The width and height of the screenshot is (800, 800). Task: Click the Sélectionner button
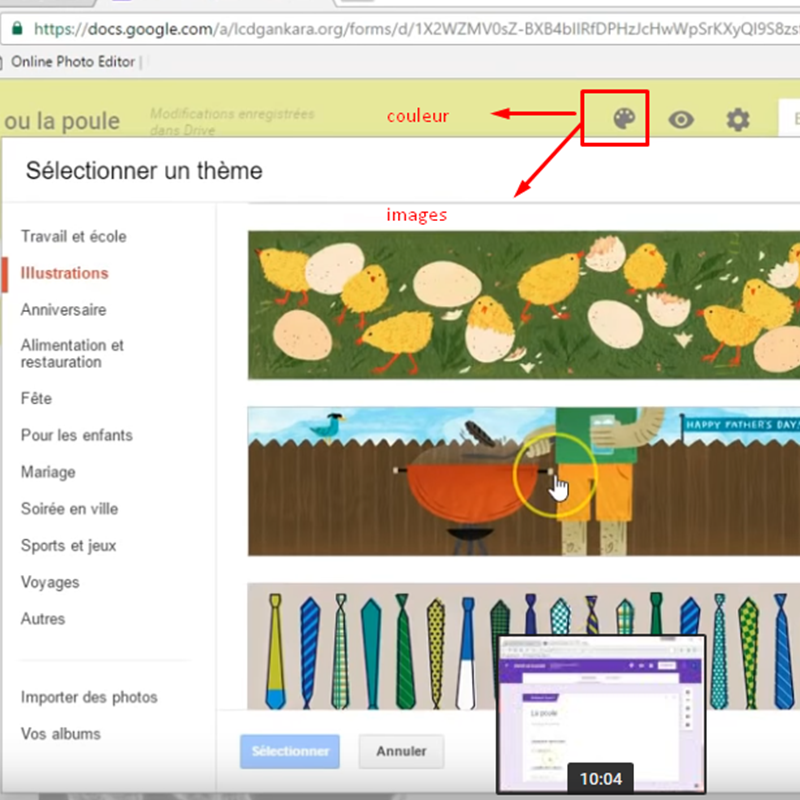[290, 751]
